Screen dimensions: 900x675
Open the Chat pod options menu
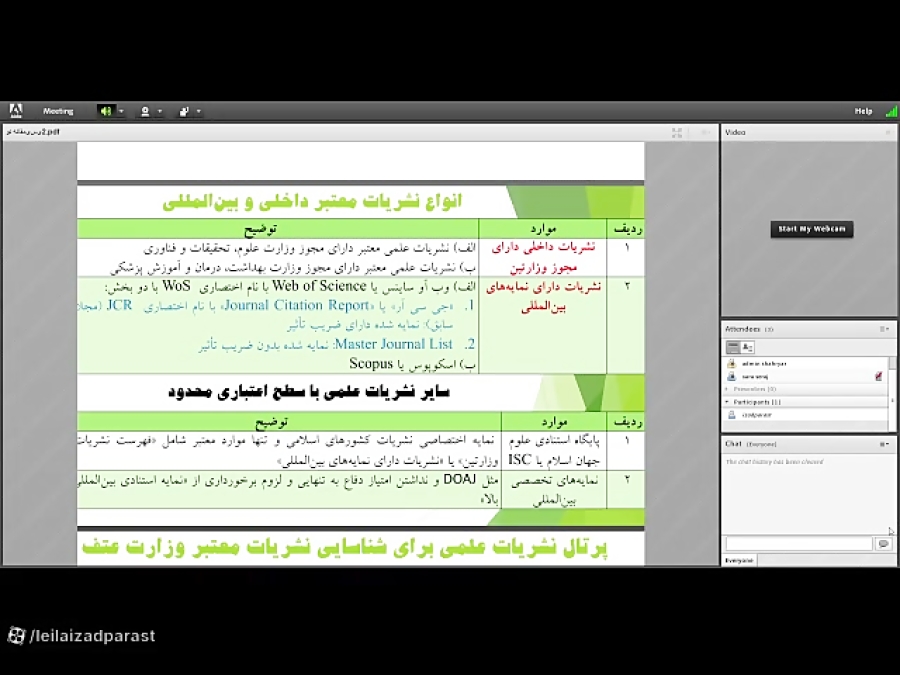[x=884, y=444]
